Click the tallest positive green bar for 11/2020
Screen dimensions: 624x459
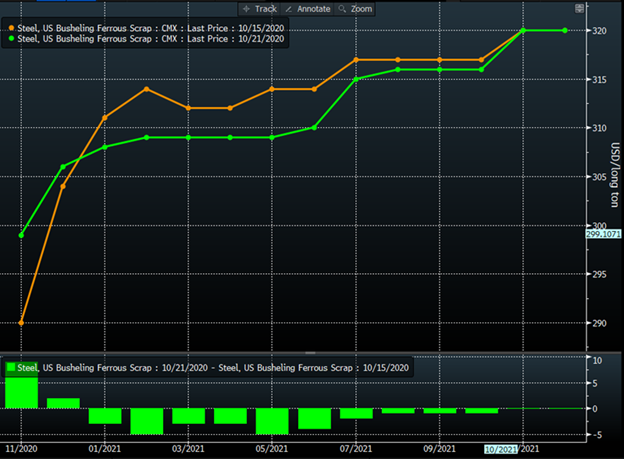[x=21, y=392]
